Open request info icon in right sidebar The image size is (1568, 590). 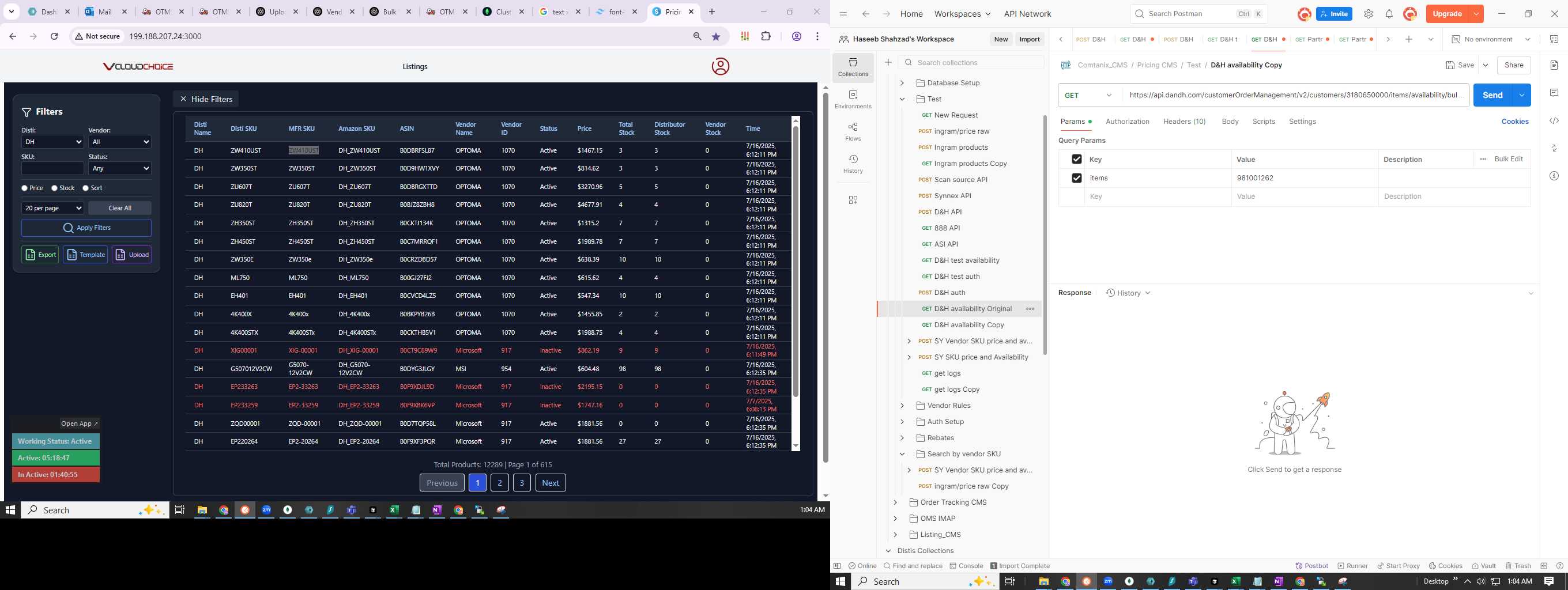click(x=1554, y=176)
